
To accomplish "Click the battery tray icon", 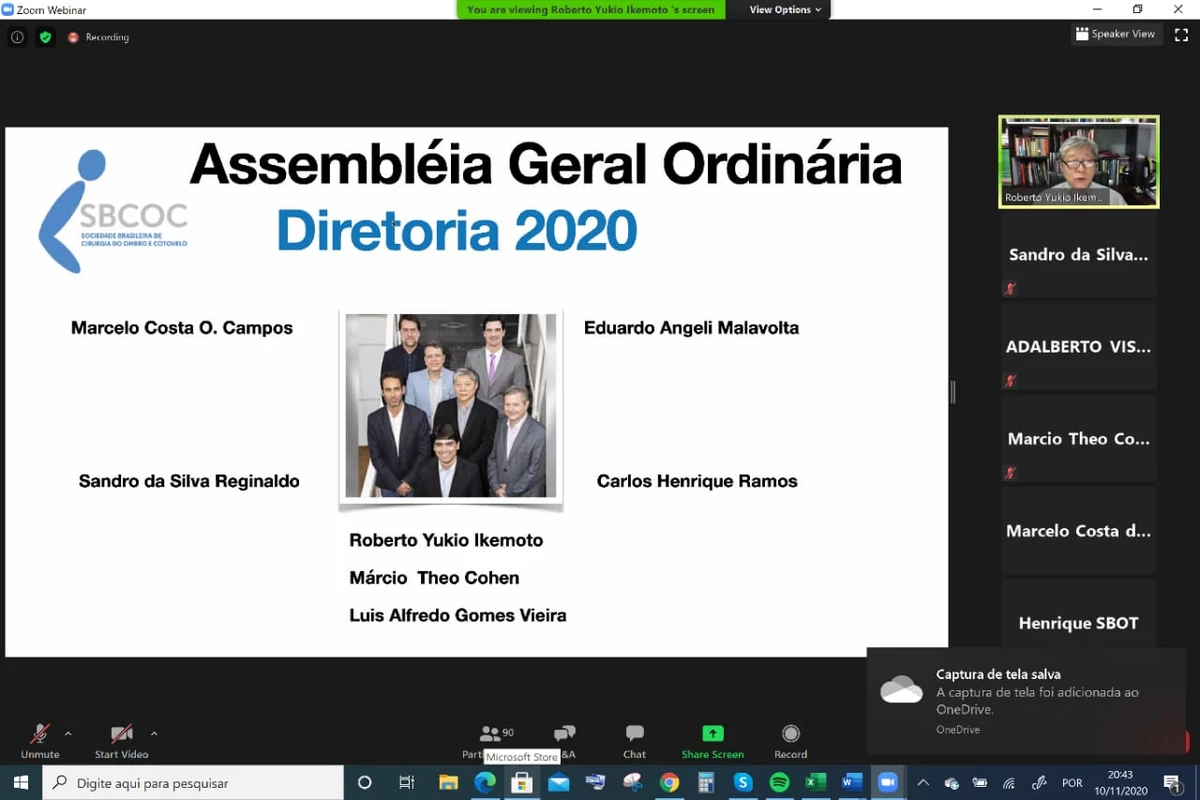I will point(980,783).
